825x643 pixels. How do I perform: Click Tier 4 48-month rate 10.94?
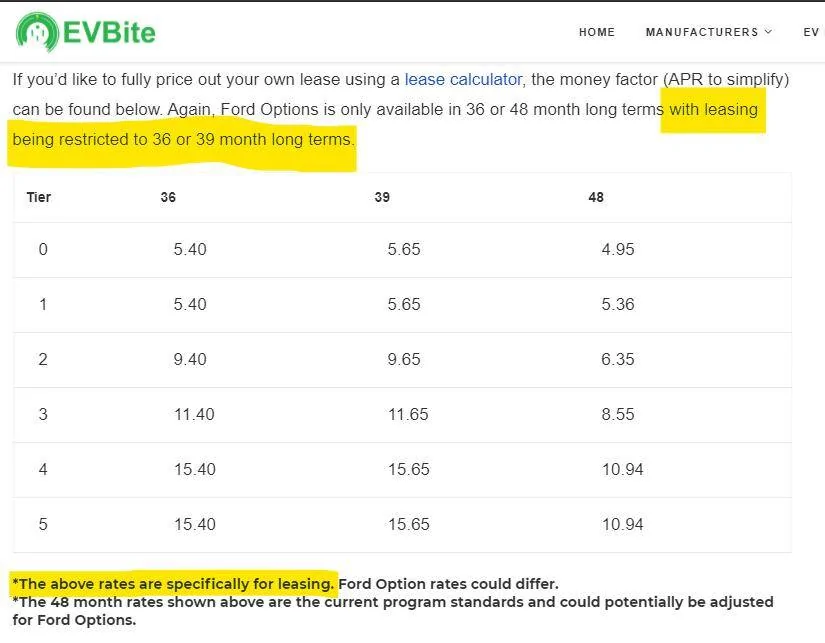(622, 469)
